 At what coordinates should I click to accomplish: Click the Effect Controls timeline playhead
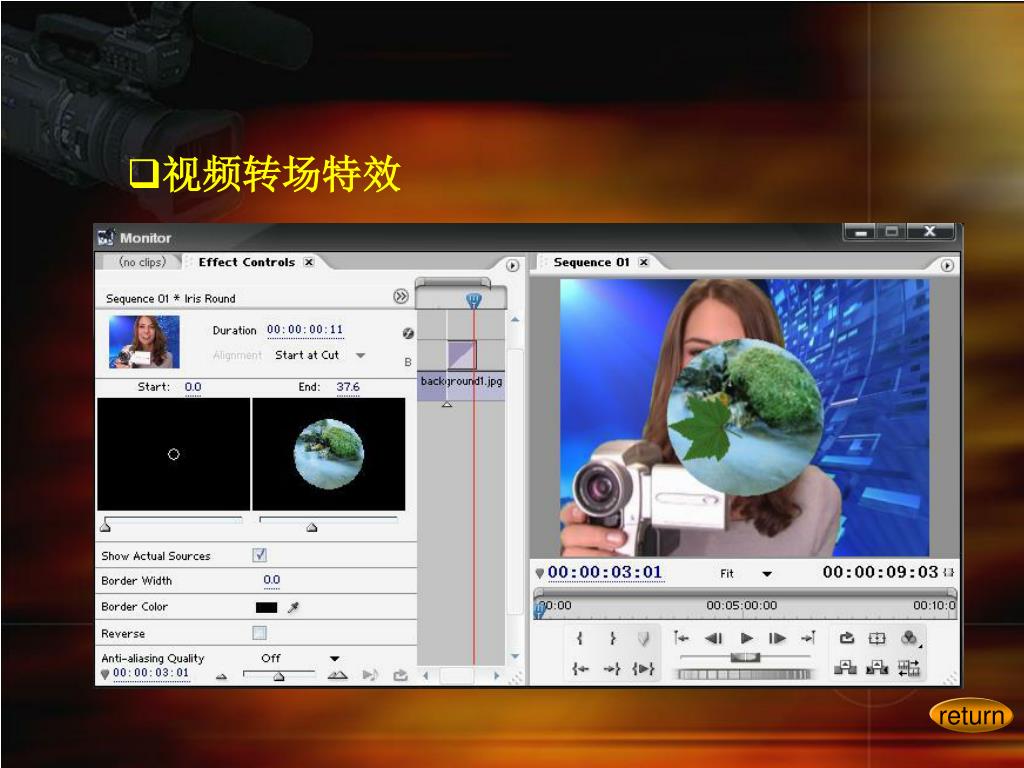[473, 300]
